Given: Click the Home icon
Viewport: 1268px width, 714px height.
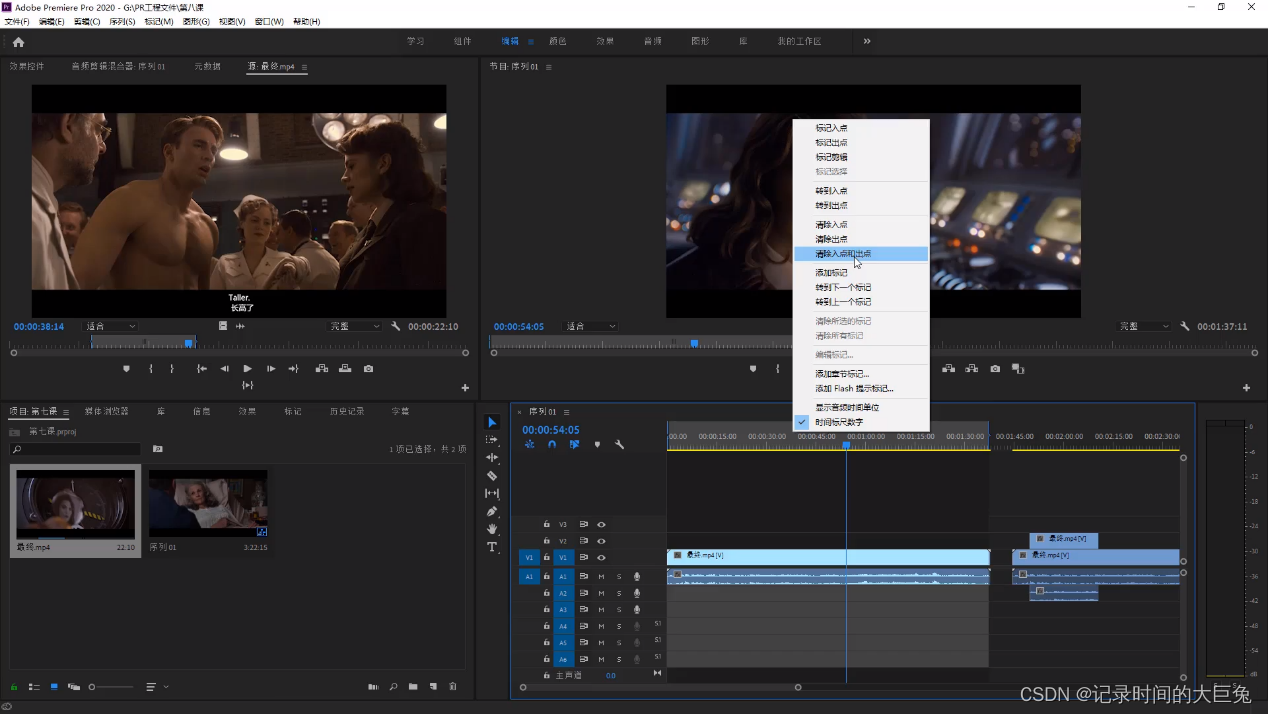Looking at the screenshot, I should point(18,42).
